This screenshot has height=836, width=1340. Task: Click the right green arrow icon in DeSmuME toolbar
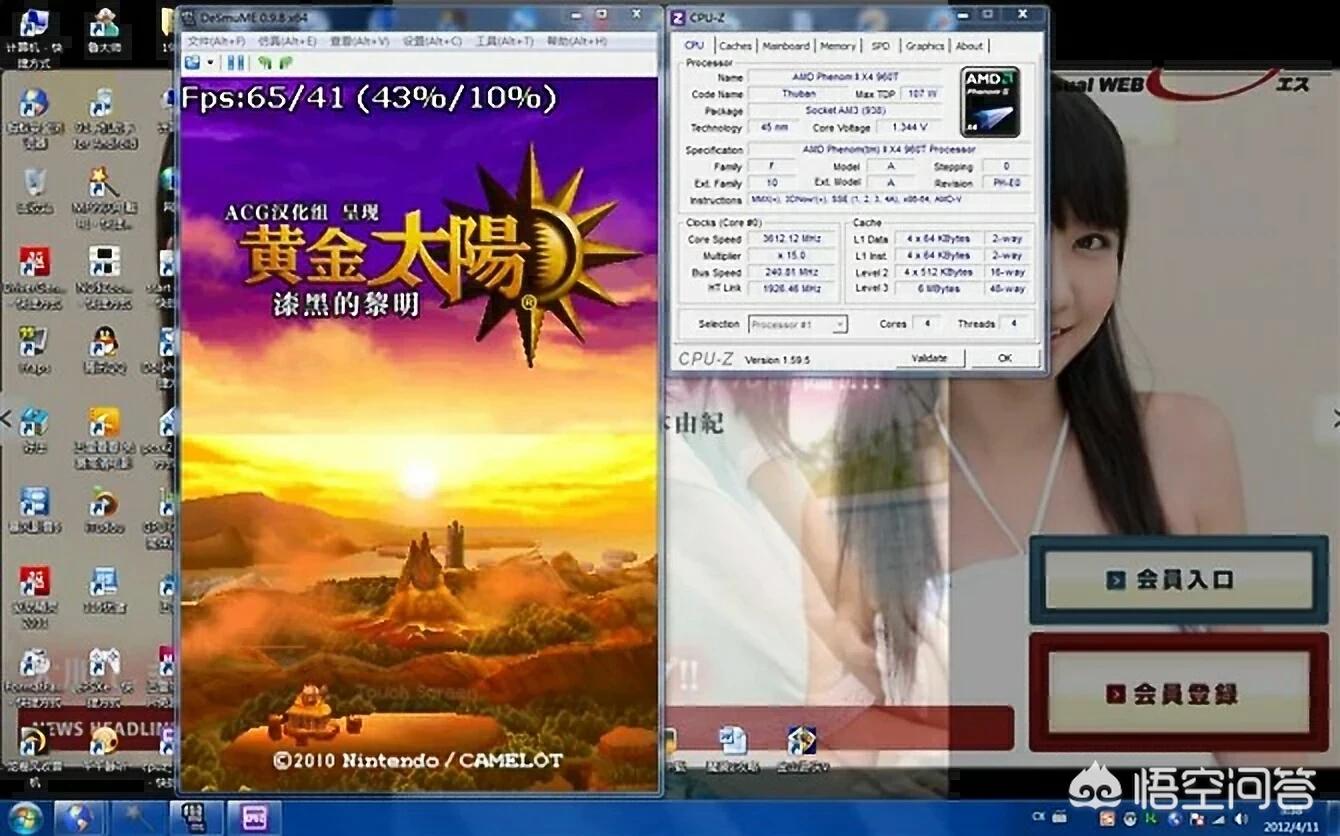(286, 62)
